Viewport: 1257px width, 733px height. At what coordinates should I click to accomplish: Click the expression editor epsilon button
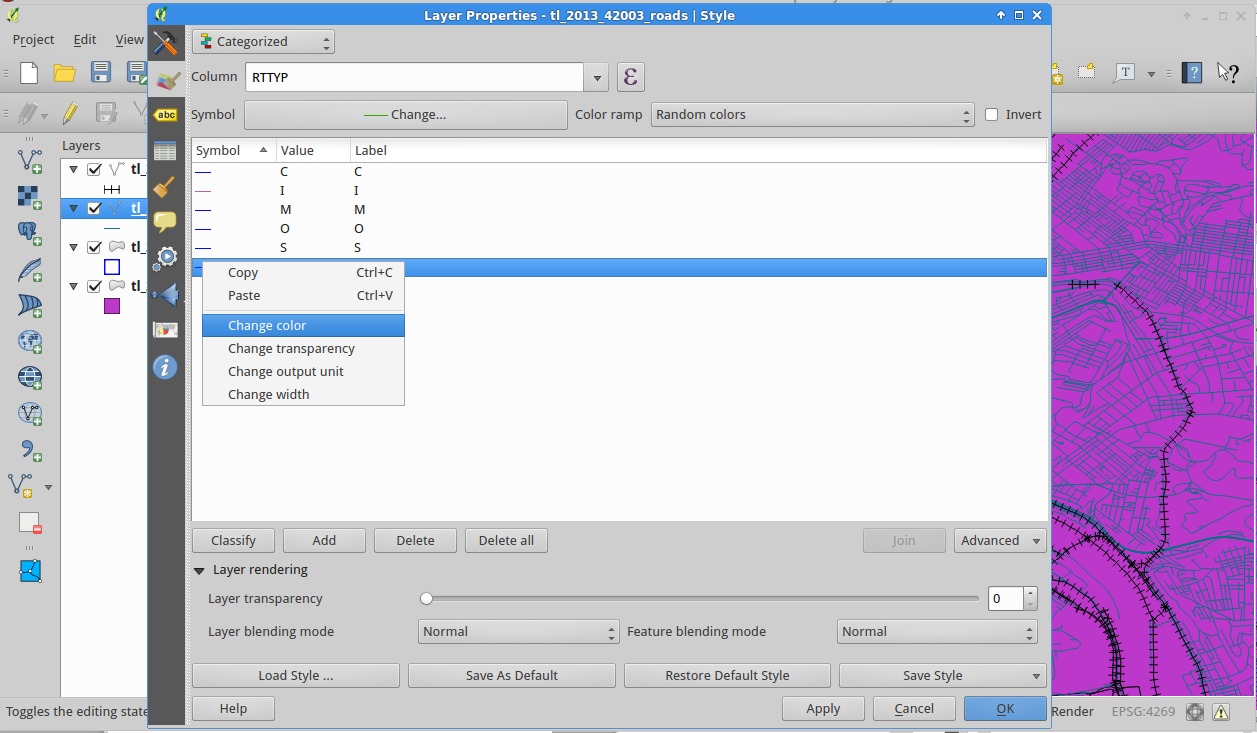630,77
